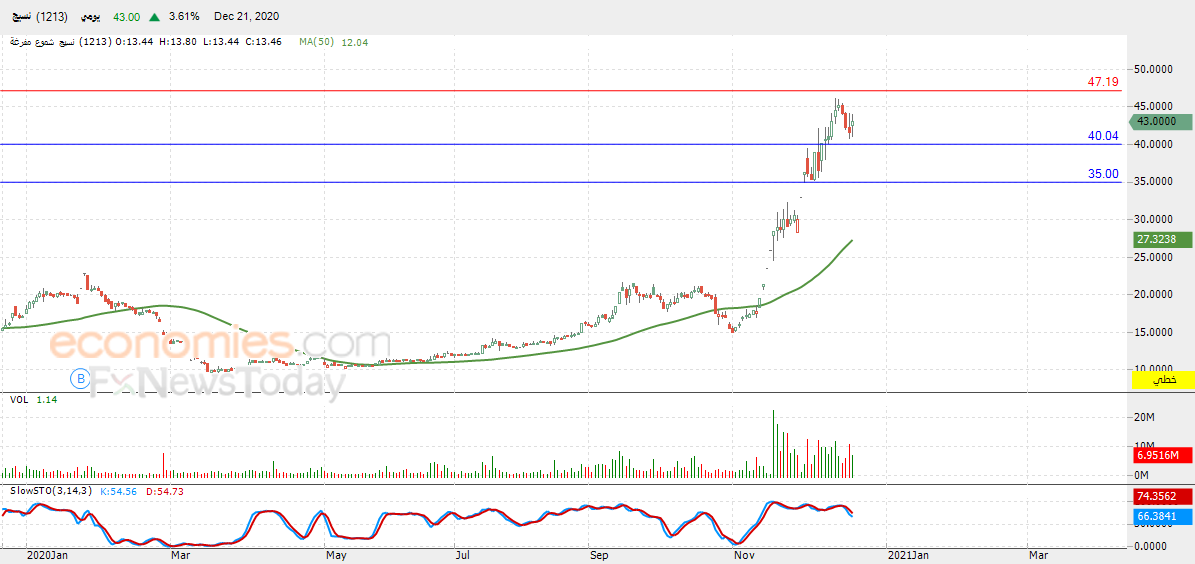Select the blue 35.00 support line label
The width and height of the screenshot is (1195, 564).
click(1103, 174)
